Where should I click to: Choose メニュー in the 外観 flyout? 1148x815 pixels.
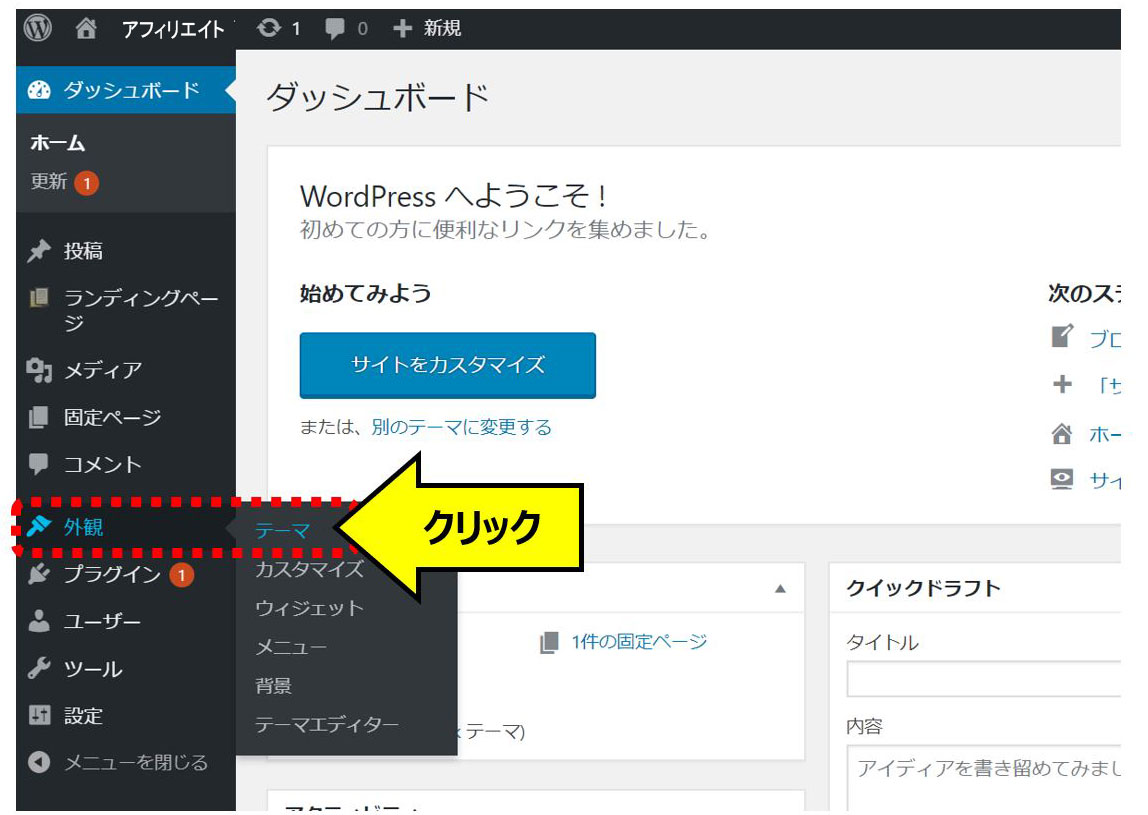(x=291, y=647)
